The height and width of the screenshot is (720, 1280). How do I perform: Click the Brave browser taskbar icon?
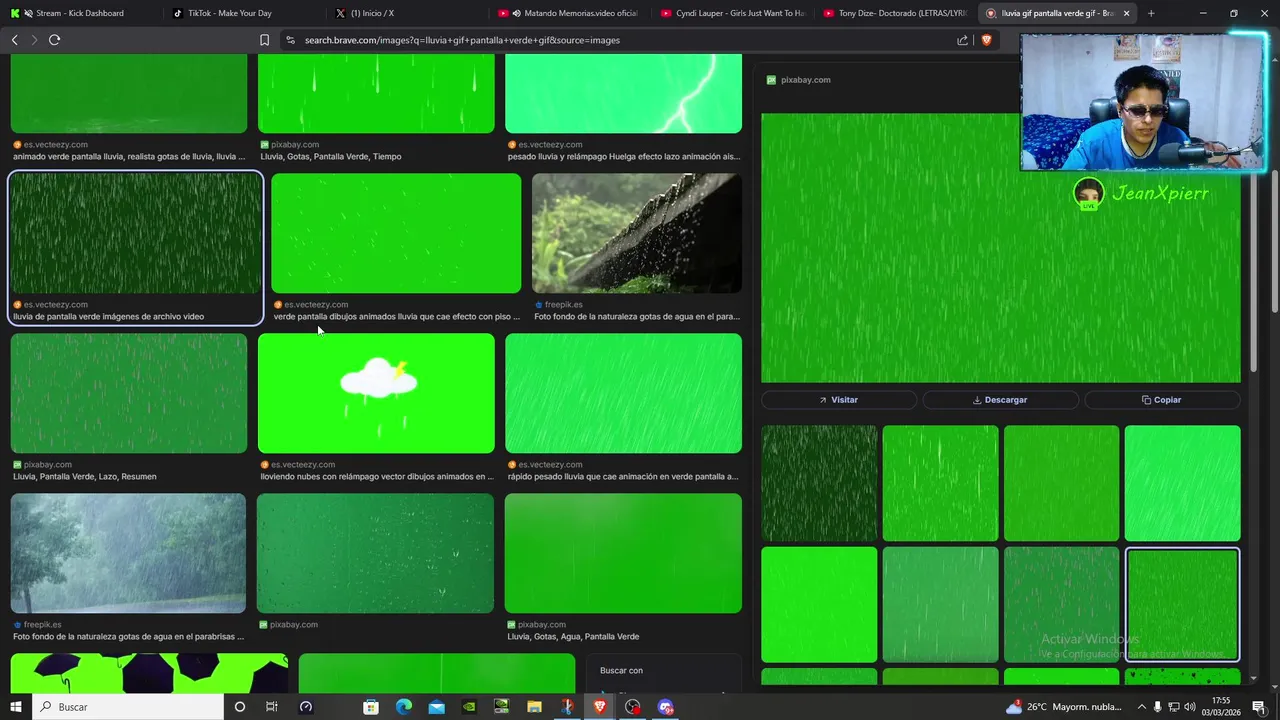pyautogui.click(x=600, y=707)
